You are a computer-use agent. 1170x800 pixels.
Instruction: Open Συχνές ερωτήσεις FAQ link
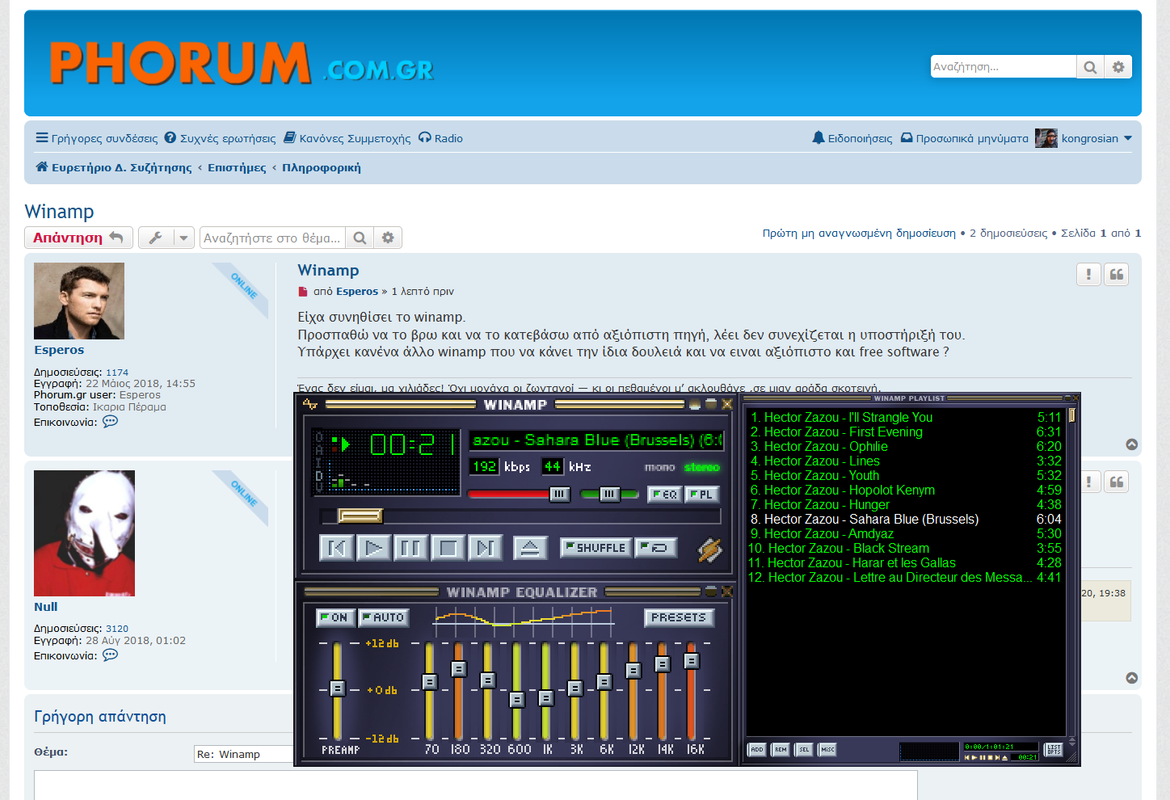[x=220, y=138]
